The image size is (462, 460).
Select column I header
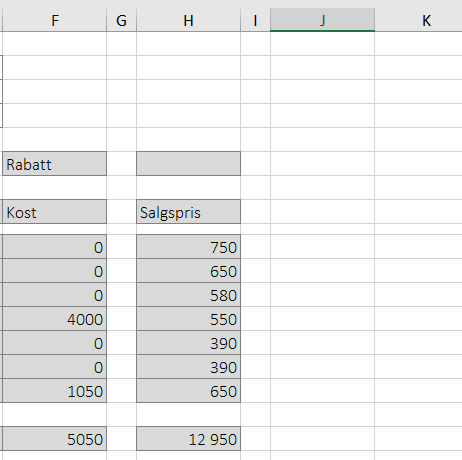click(255, 20)
